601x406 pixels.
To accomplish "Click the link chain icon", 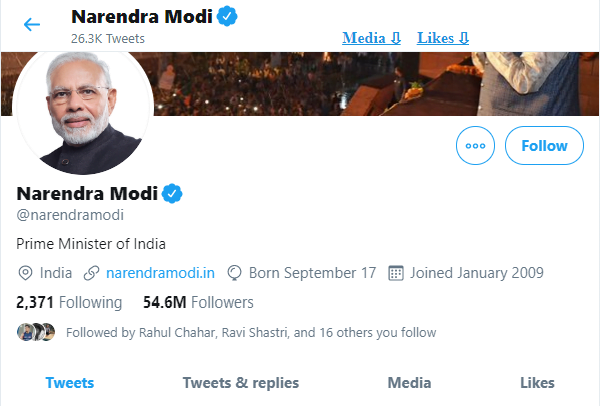I will (92, 272).
